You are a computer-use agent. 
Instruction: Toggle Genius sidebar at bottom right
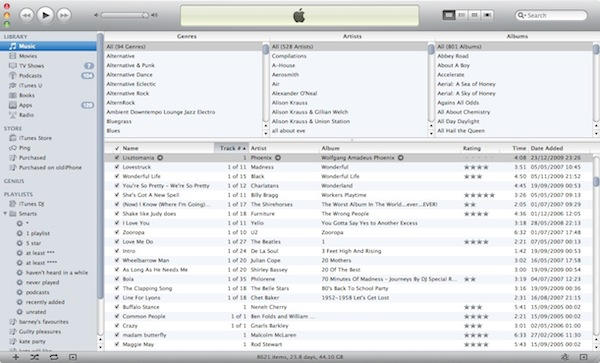click(x=583, y=357)
